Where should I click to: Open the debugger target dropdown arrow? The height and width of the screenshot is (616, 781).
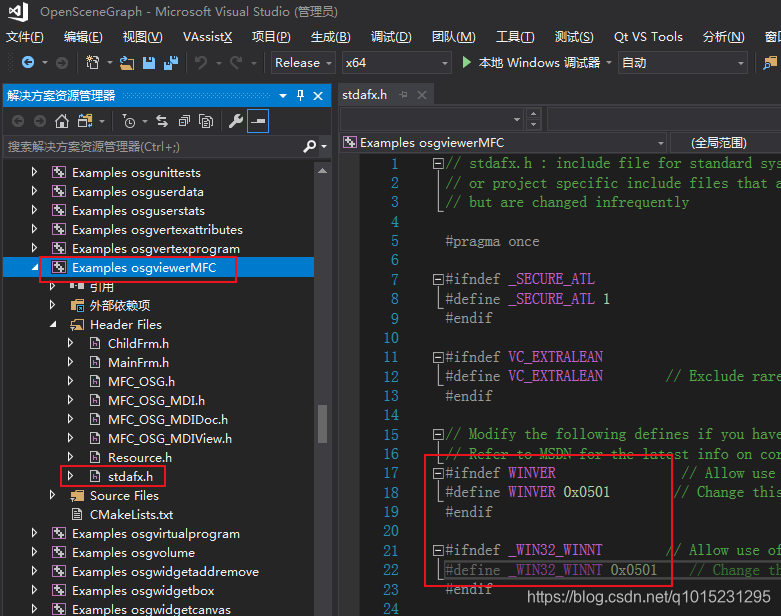tap(609, 63)
